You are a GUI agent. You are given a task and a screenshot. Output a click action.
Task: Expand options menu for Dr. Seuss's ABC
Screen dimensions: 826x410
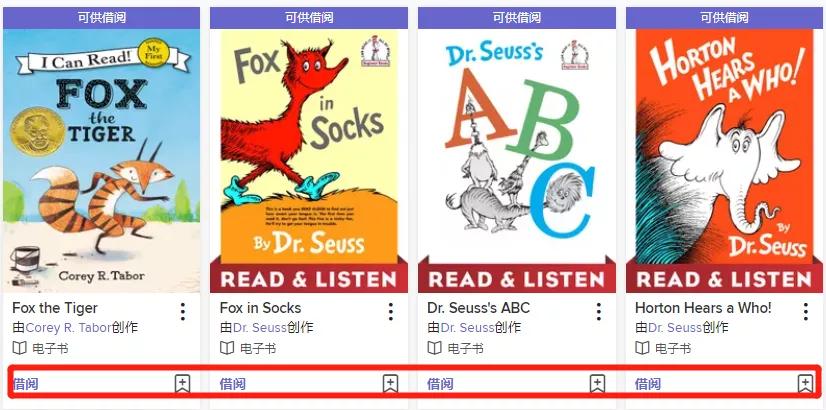[598, 311]
